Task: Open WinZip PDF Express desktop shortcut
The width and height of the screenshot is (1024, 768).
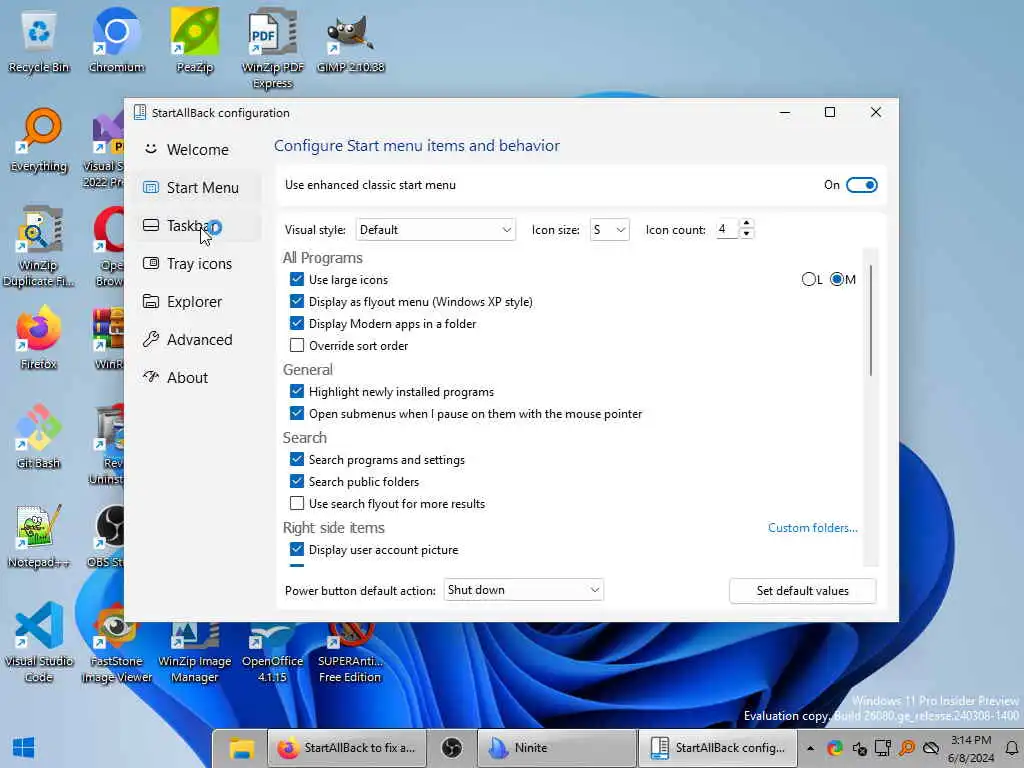Action: (272, 48)
